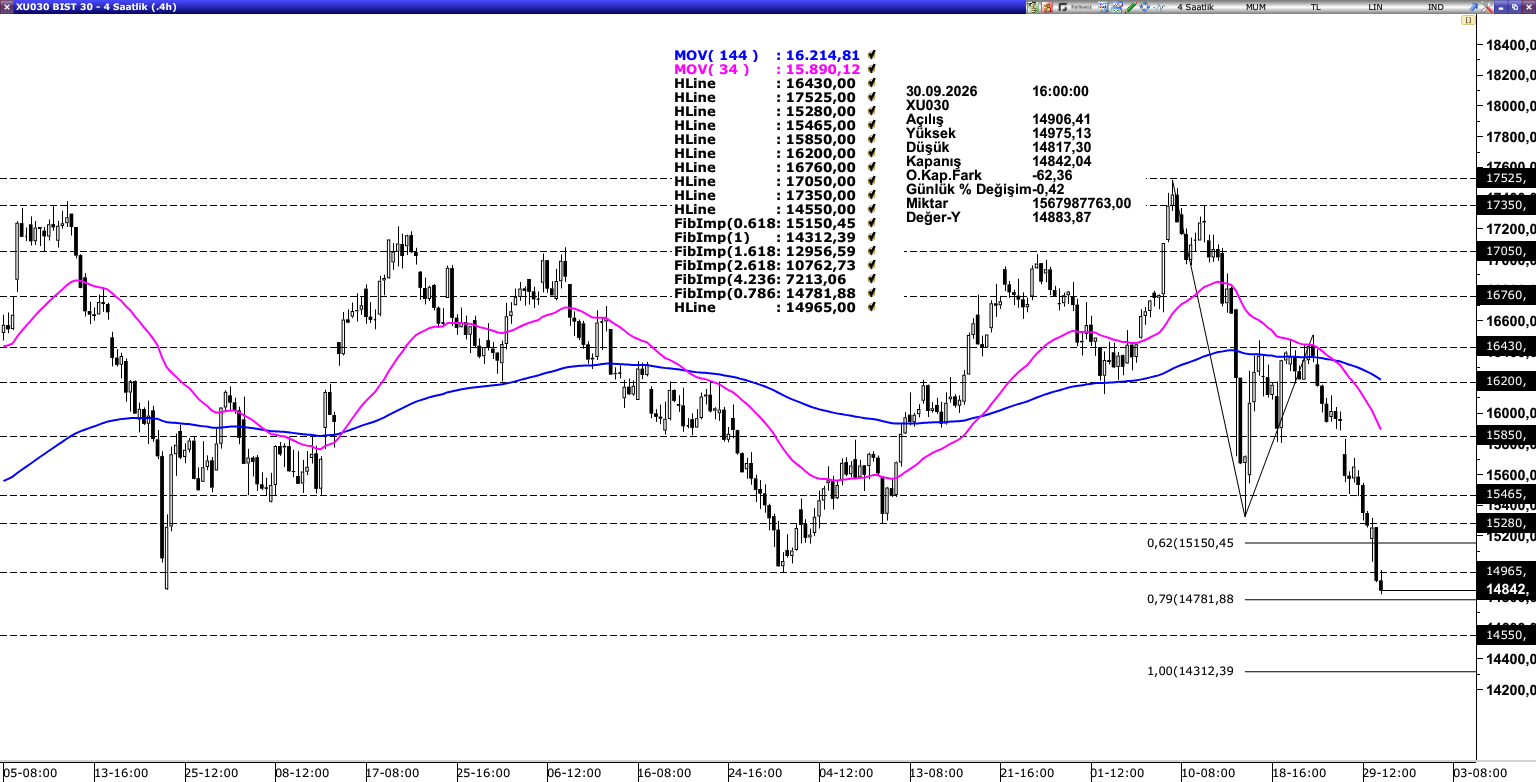Click the 1,00(14312,39 Fibonacci level label

(1190, 671)
